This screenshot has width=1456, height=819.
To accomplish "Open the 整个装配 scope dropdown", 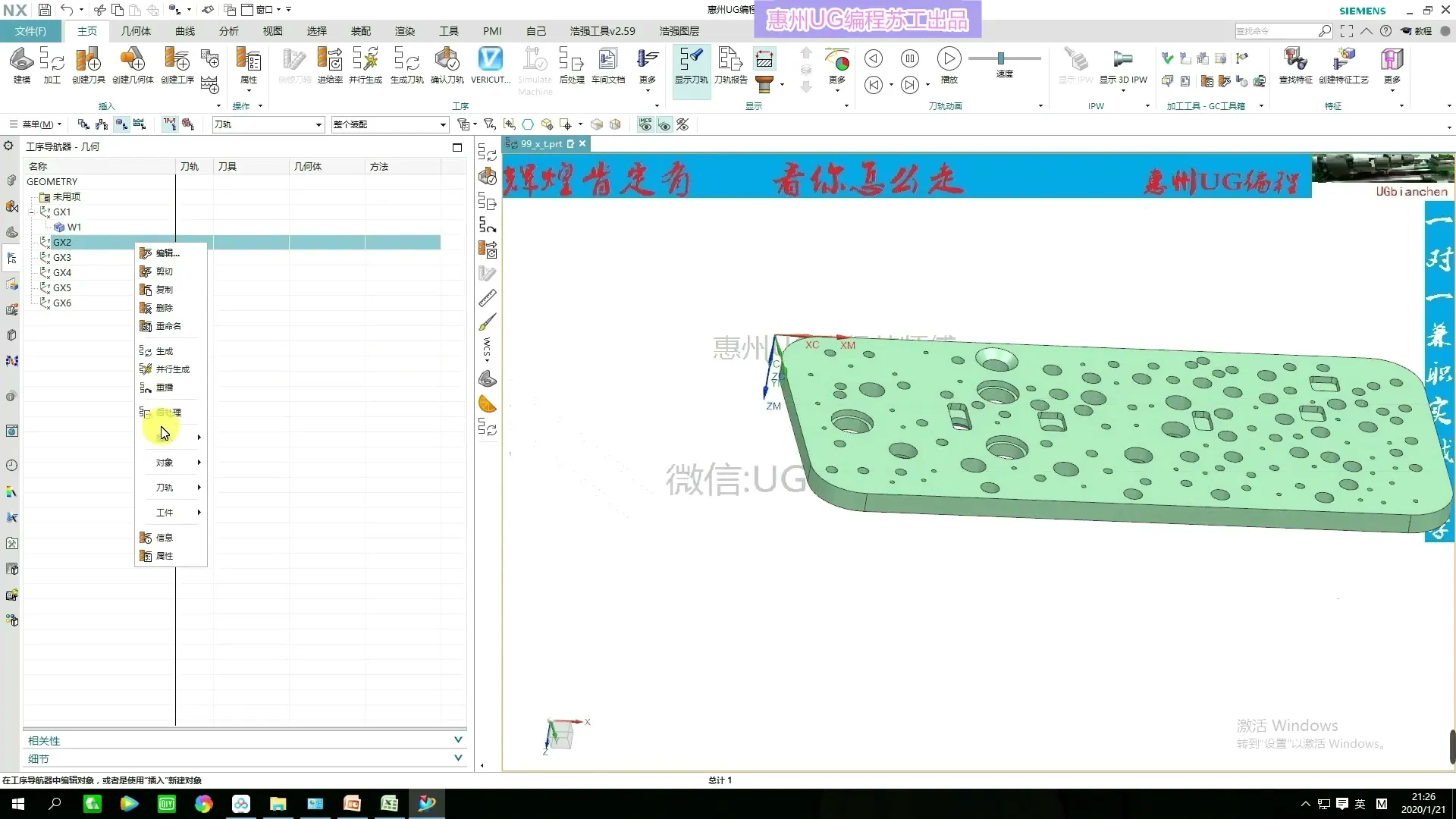I will (x=443, y=124).
